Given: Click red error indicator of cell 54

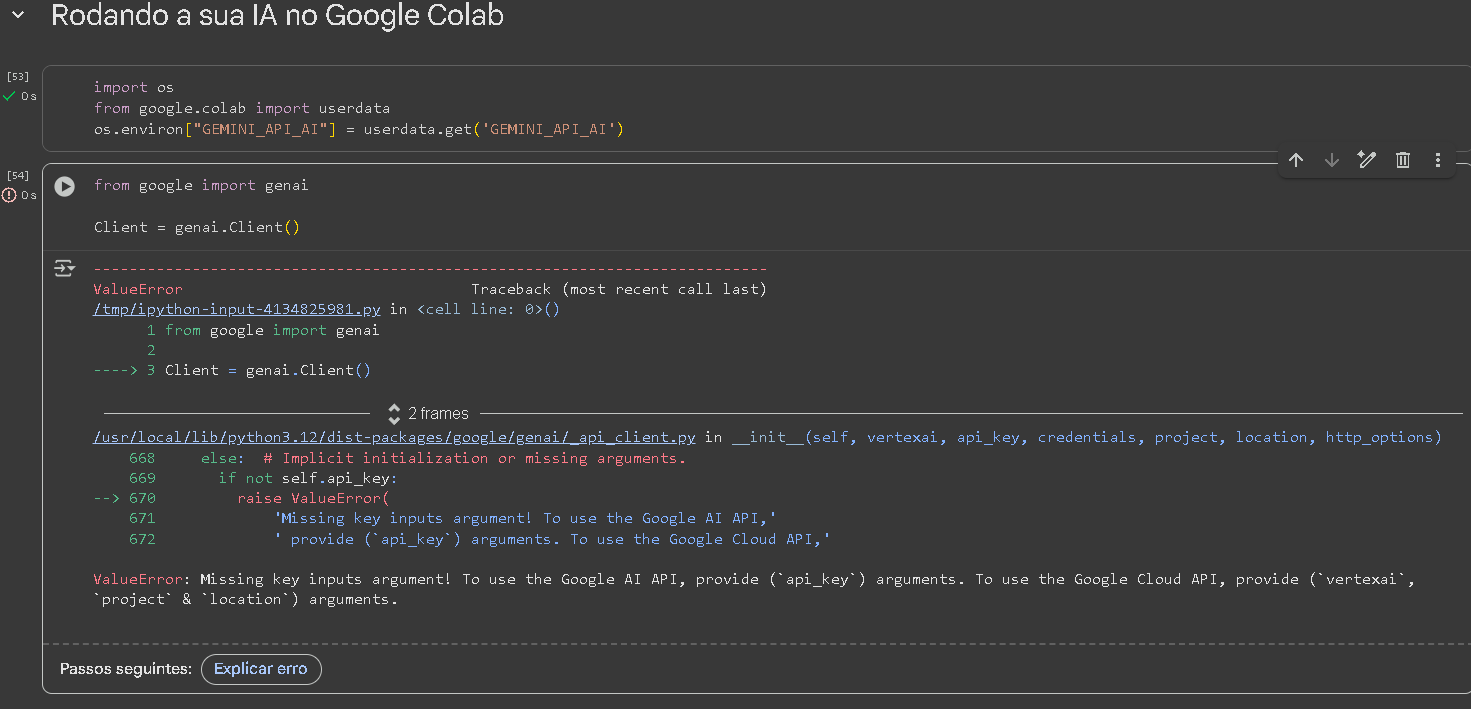Looking at the screenshot, I should pos(10,195).
